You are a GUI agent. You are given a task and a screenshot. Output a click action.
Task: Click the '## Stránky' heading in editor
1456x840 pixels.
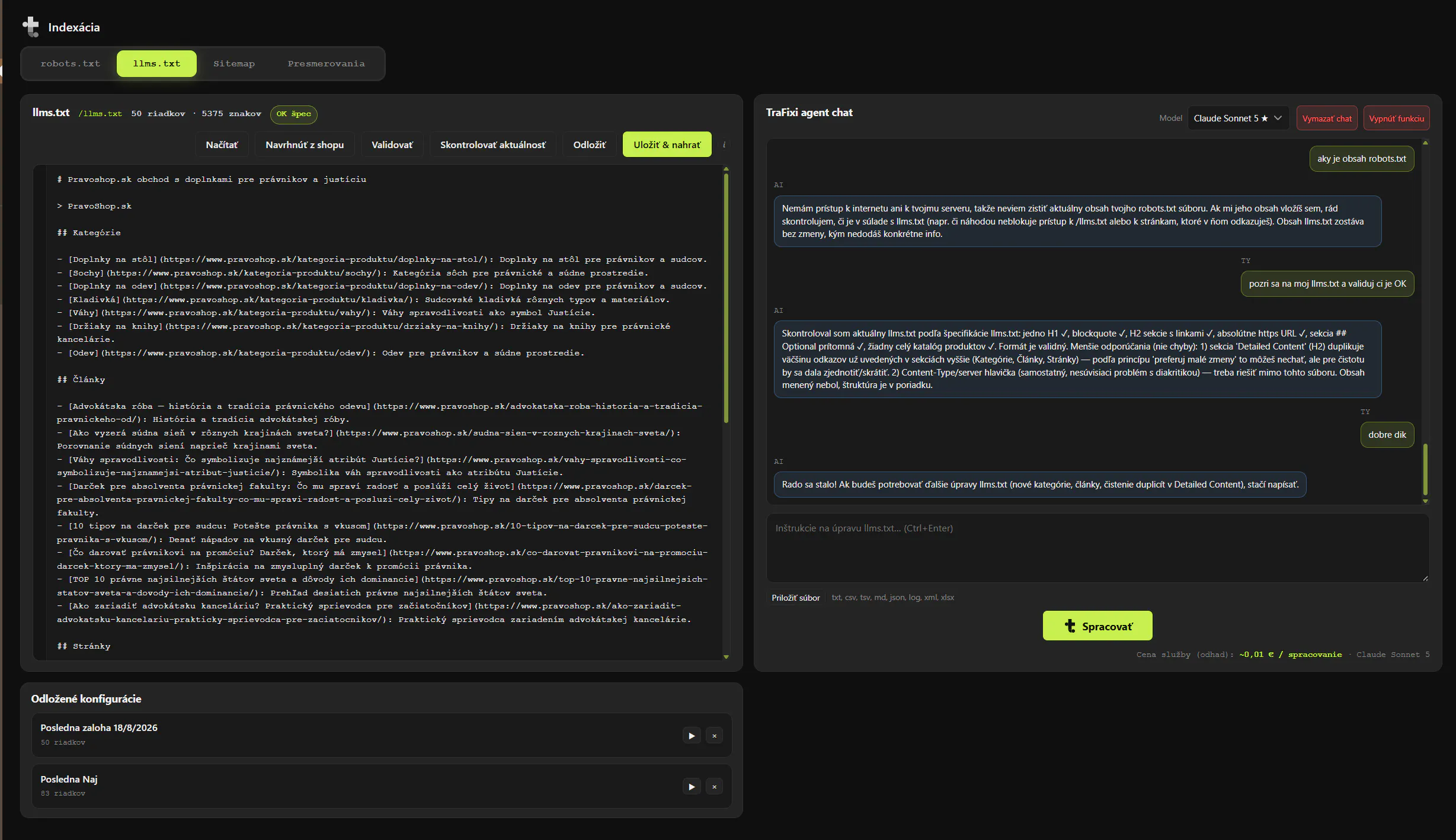pyautogui.click(x=84, y=646)
